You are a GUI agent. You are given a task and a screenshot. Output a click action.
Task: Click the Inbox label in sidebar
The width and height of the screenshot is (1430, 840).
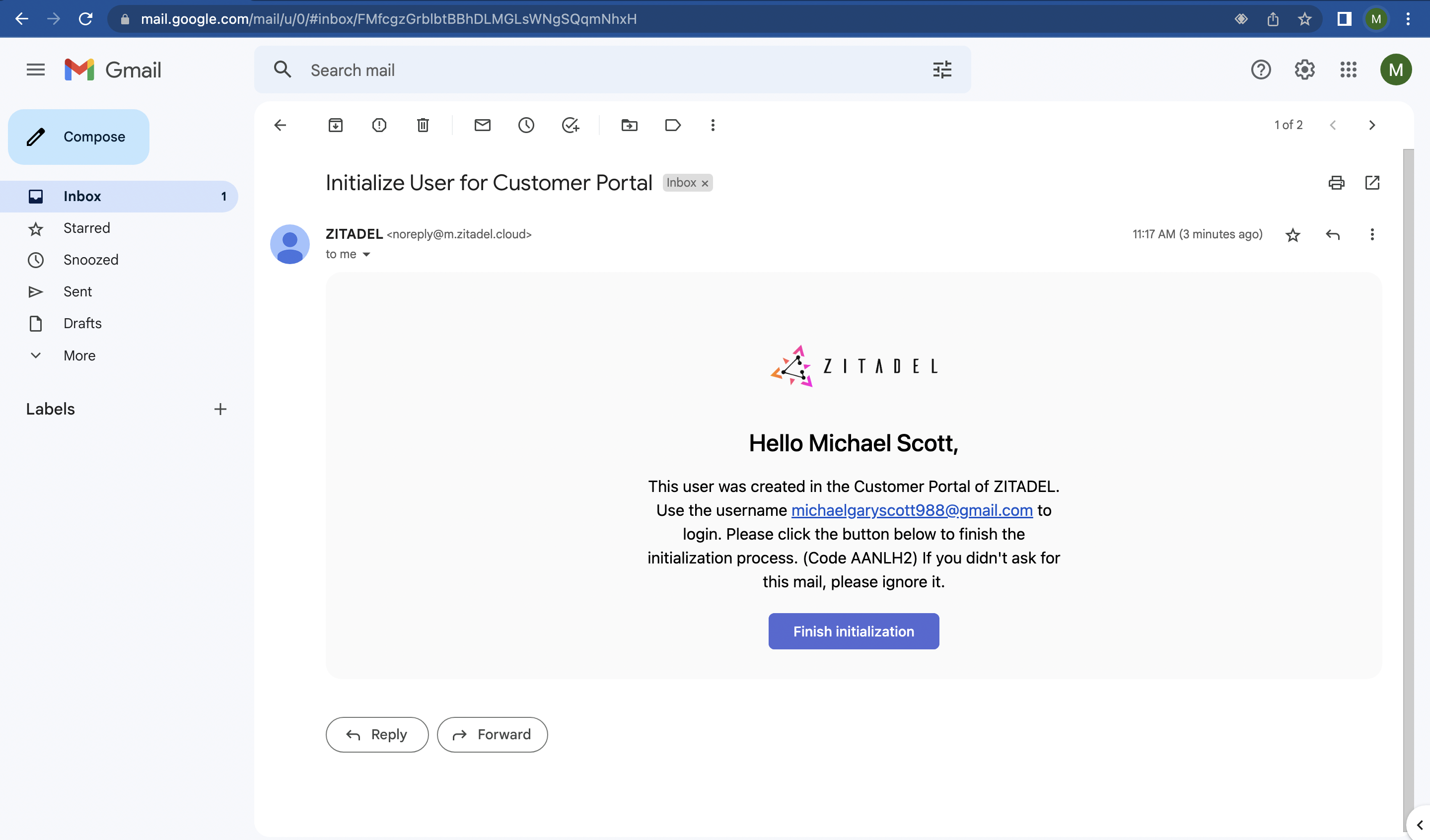(82, 196)
